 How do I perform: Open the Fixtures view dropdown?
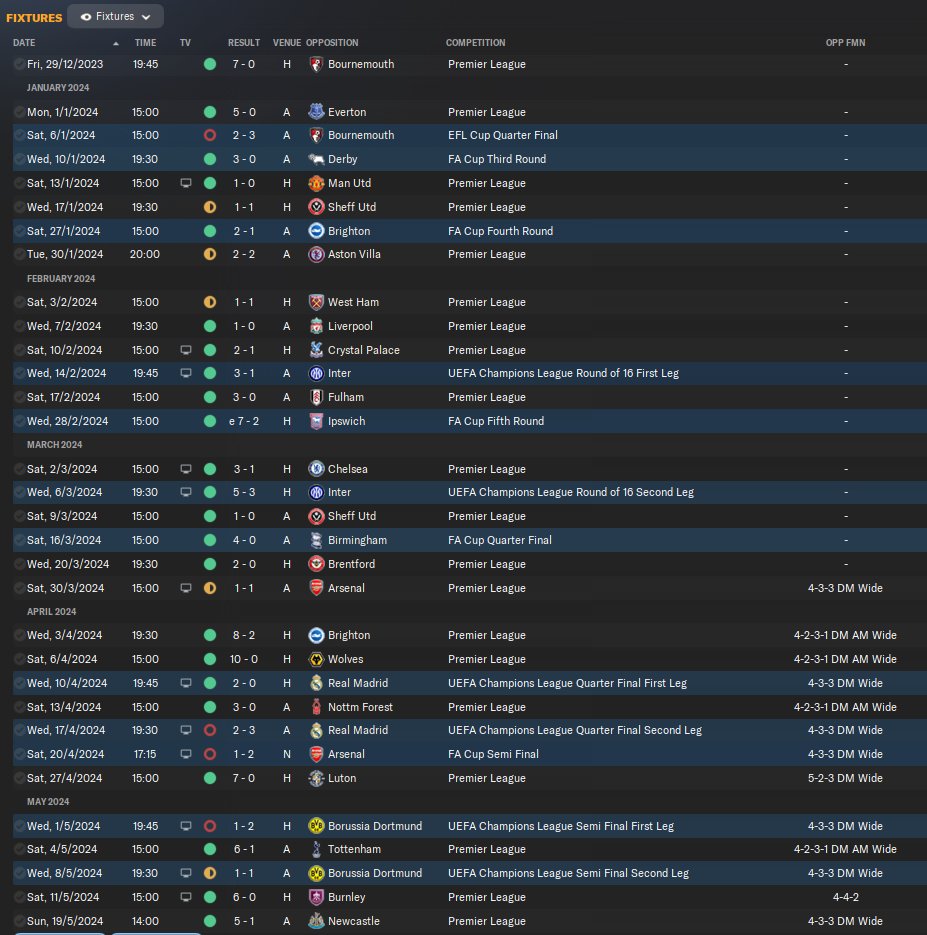tap(115, 17)
